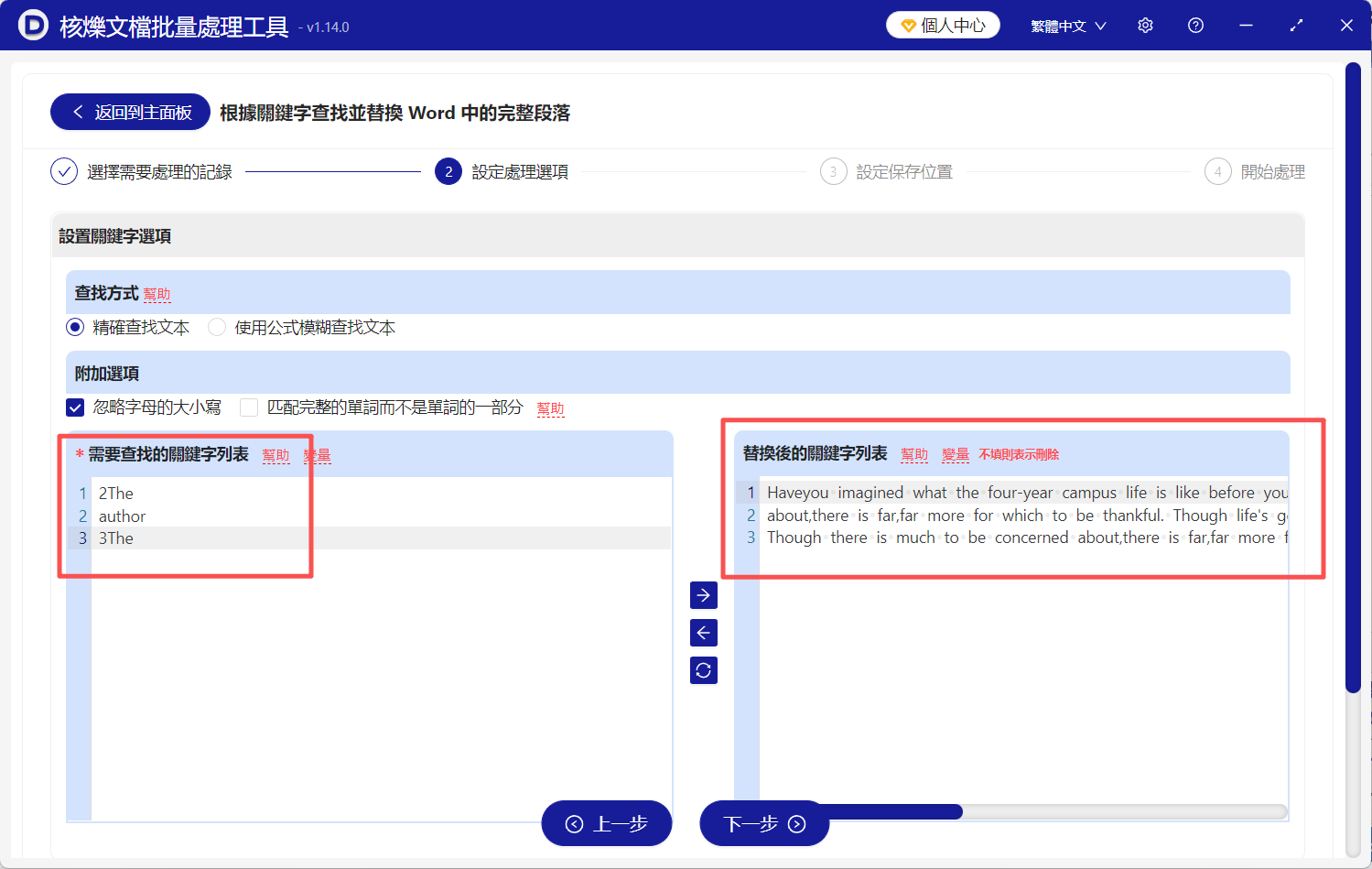Screen dimensions: 1372x869
Task: Open 幫助 link next to 查找方式
Action: (x=157, y=294)
